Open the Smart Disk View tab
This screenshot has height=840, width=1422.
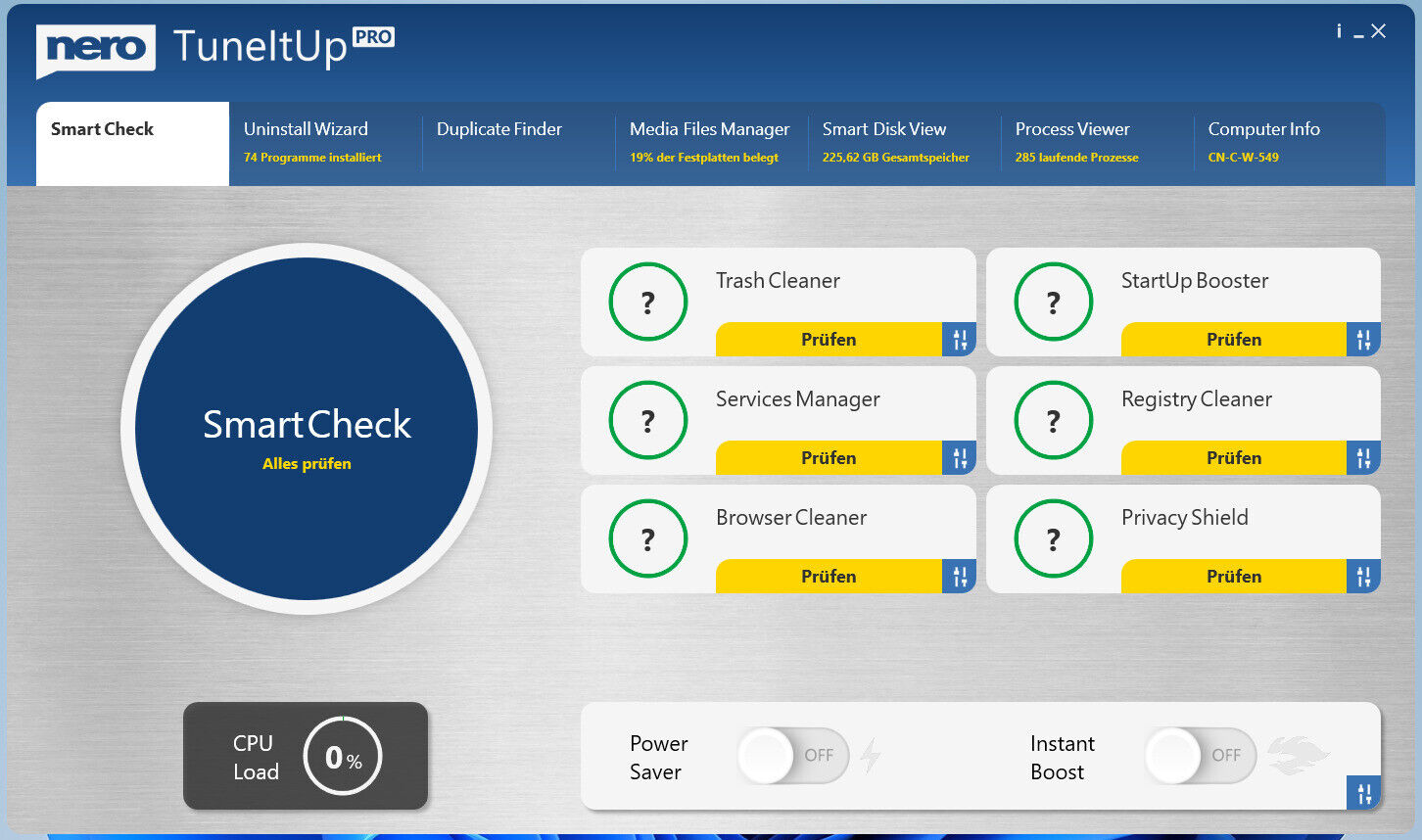(904, 143)
